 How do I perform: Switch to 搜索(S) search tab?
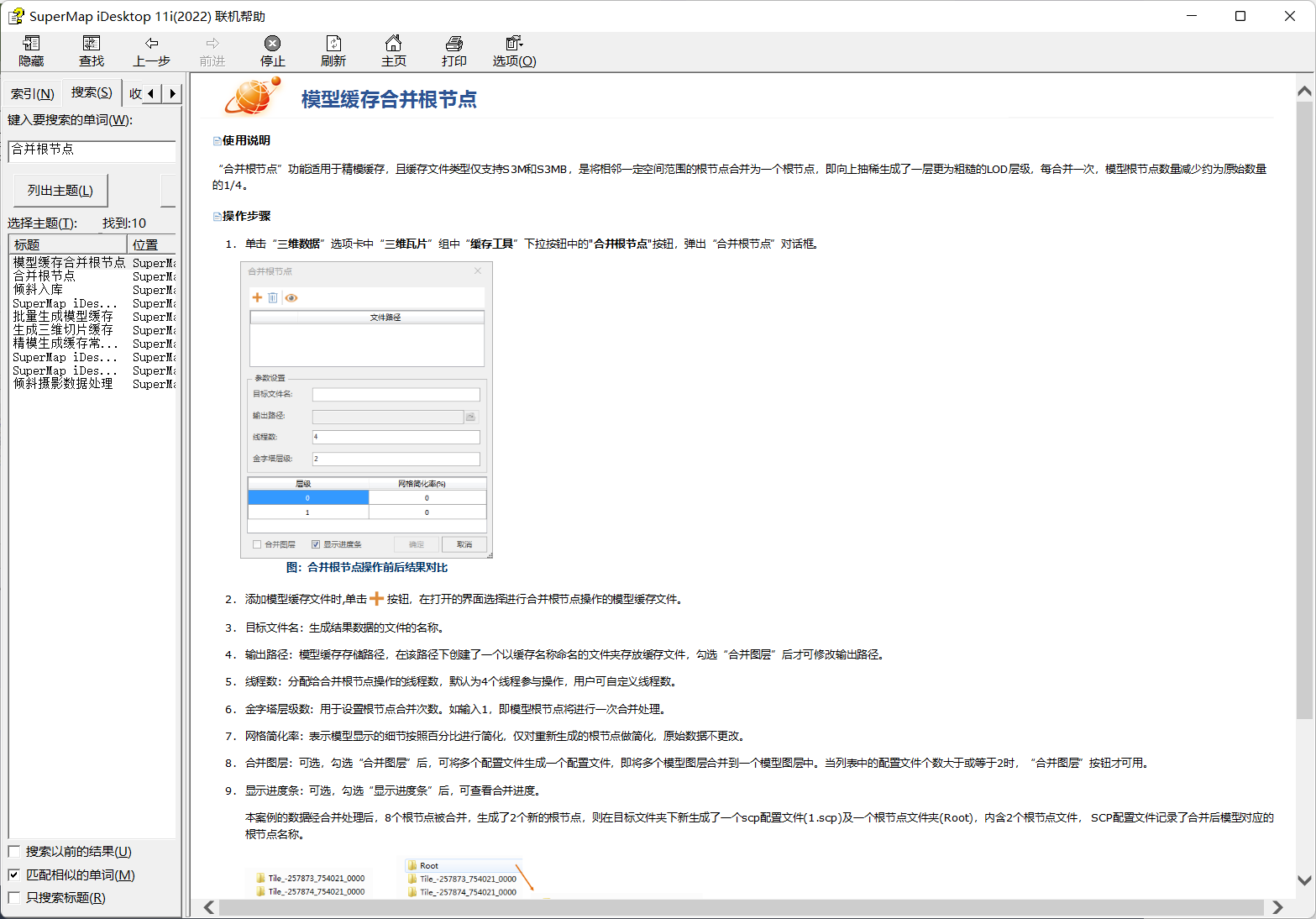tap(92, 92)
